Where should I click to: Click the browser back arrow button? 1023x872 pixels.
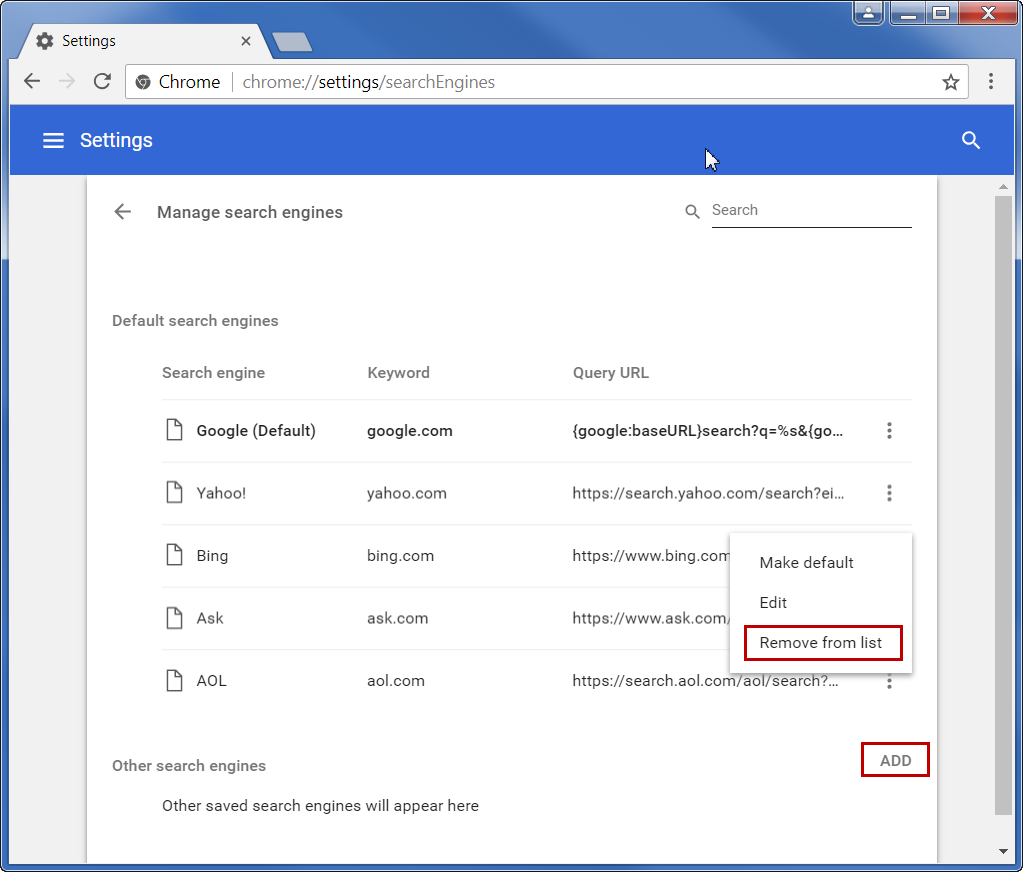32,82
